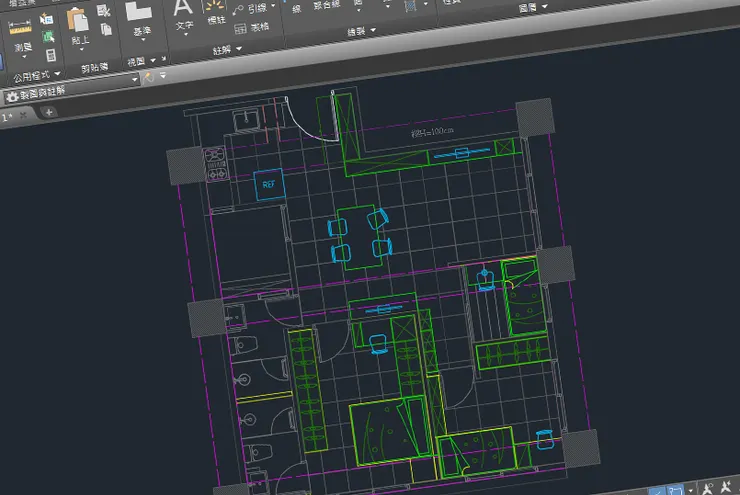740x495 pixels.
Task: Open the 製圖與註解 workspace selector
Action: pos(72,89)
